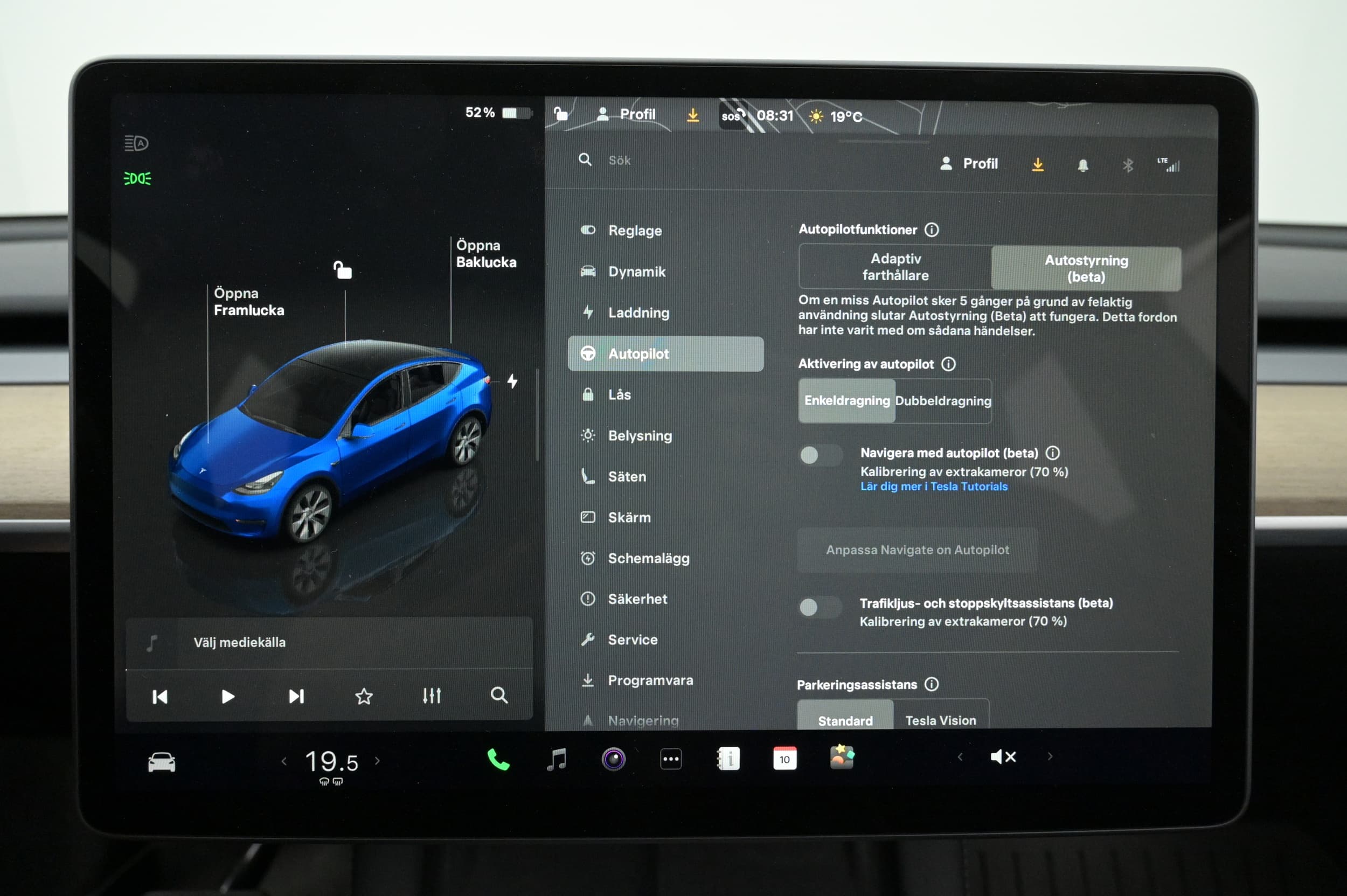Open the calendar app showing 10

coord(784,758)
